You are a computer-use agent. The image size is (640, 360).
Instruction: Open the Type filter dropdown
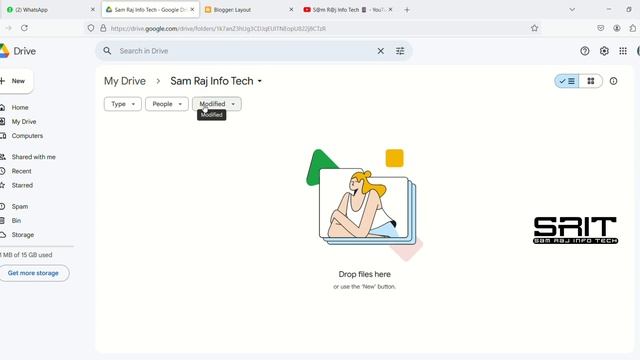(x=123, y=104)
